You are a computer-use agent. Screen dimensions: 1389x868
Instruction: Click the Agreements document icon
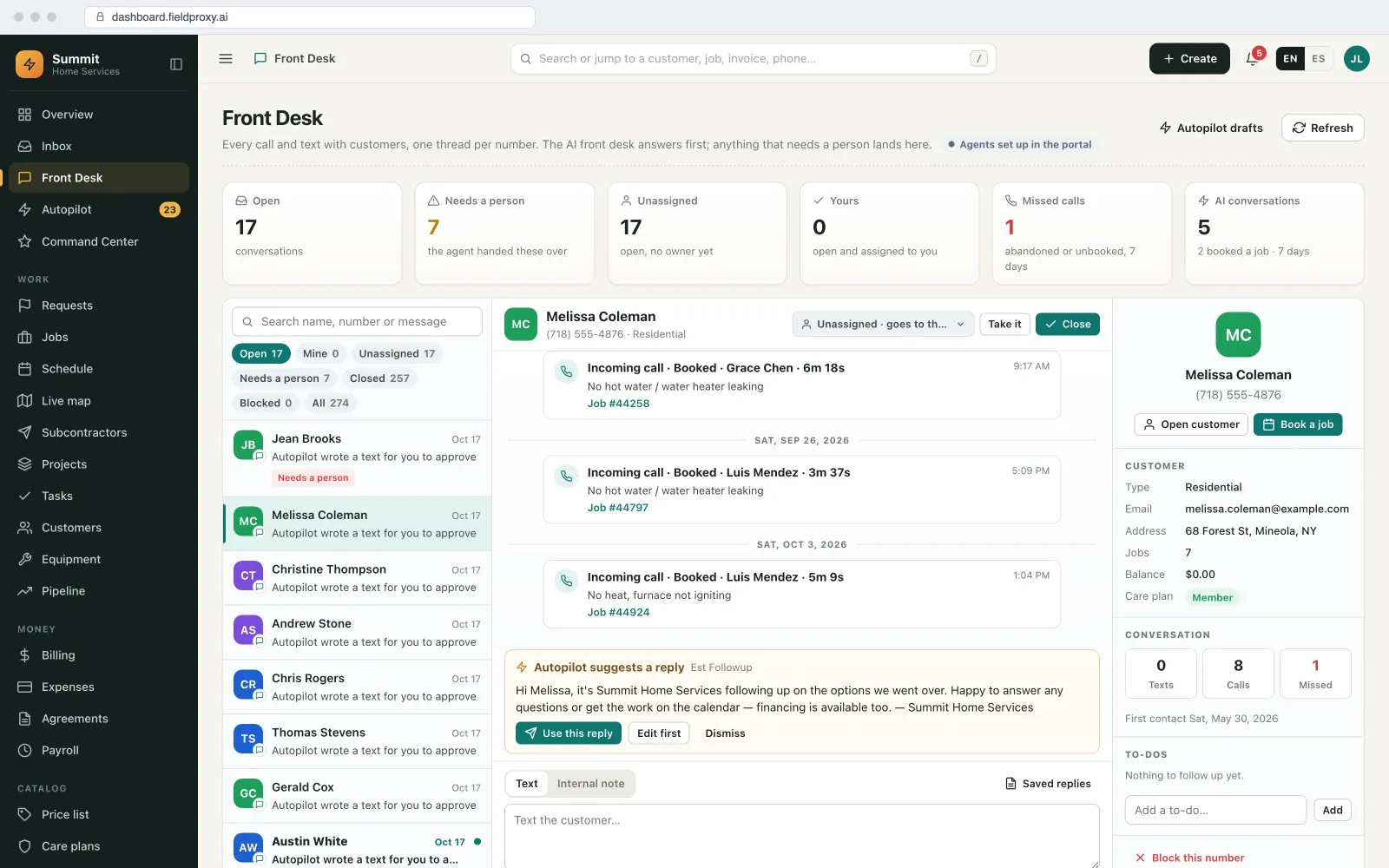pyautogui.click(x=25, y=719)
